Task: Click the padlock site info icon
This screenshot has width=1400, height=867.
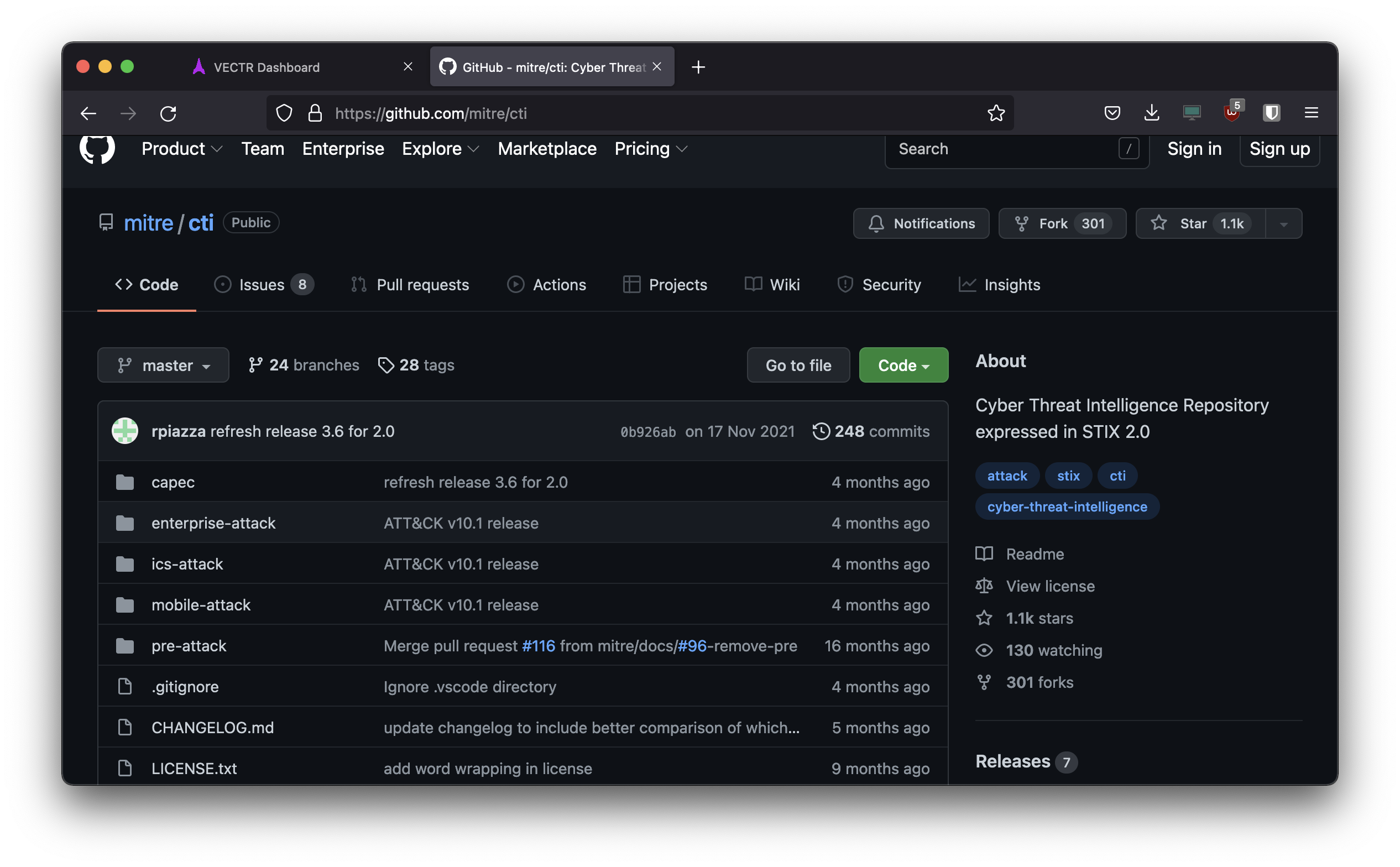Action: (315, 113)
